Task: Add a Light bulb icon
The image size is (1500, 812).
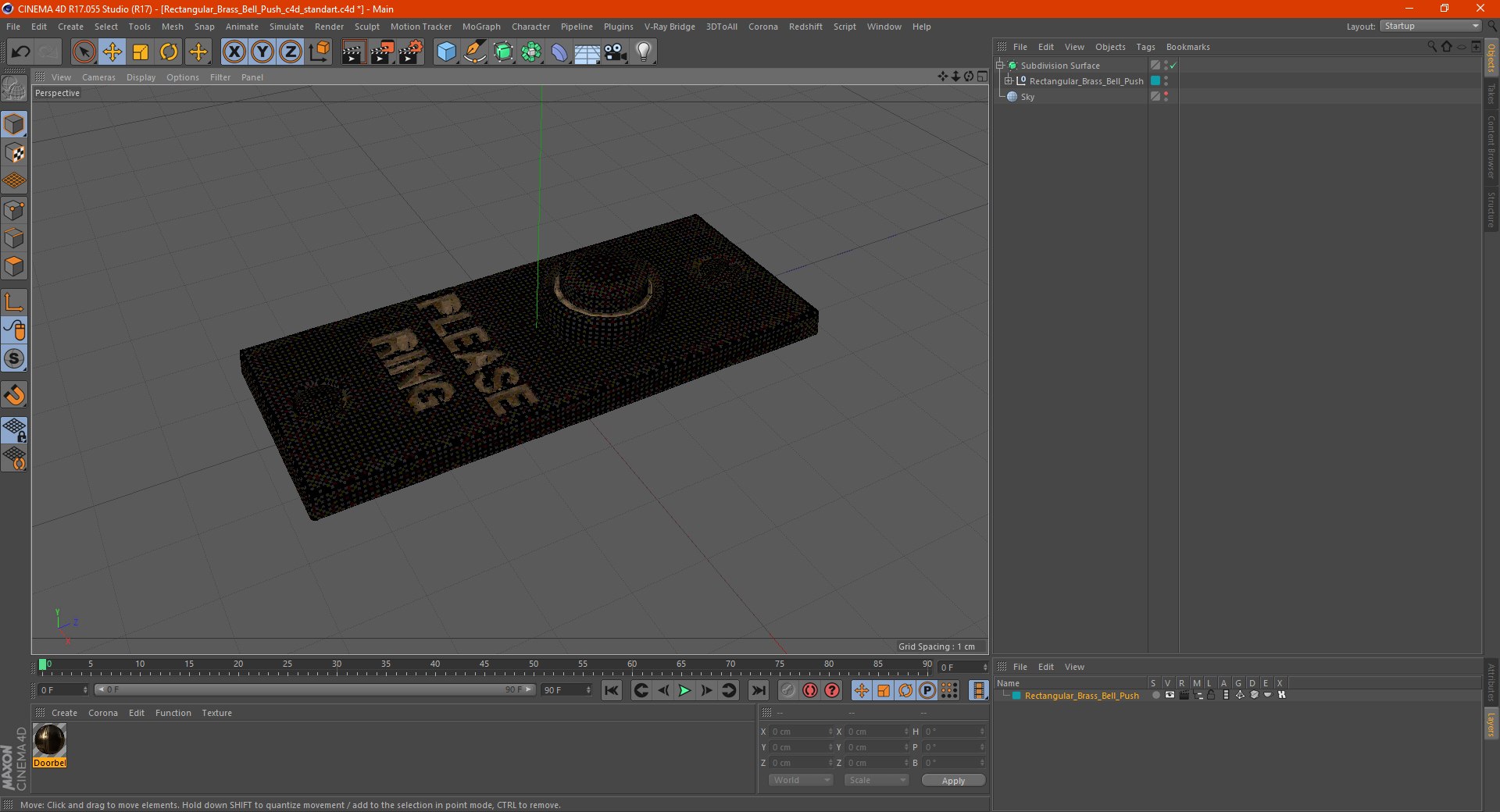Action: 644,52
